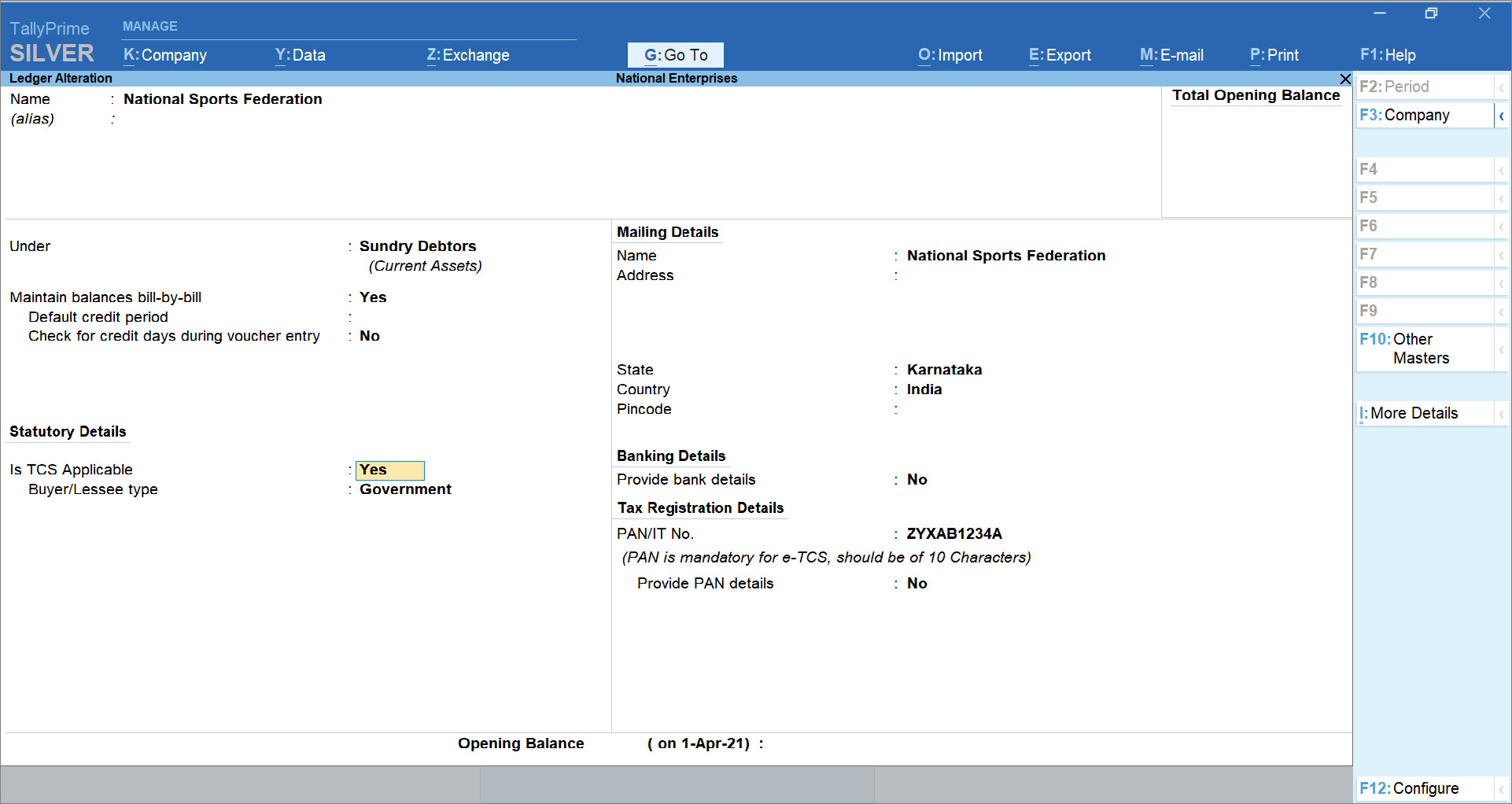The height and width of the screenshot is (804, 1512).
Task: Collapse arrow beside F3: Company button
Action: [1502, 116]
